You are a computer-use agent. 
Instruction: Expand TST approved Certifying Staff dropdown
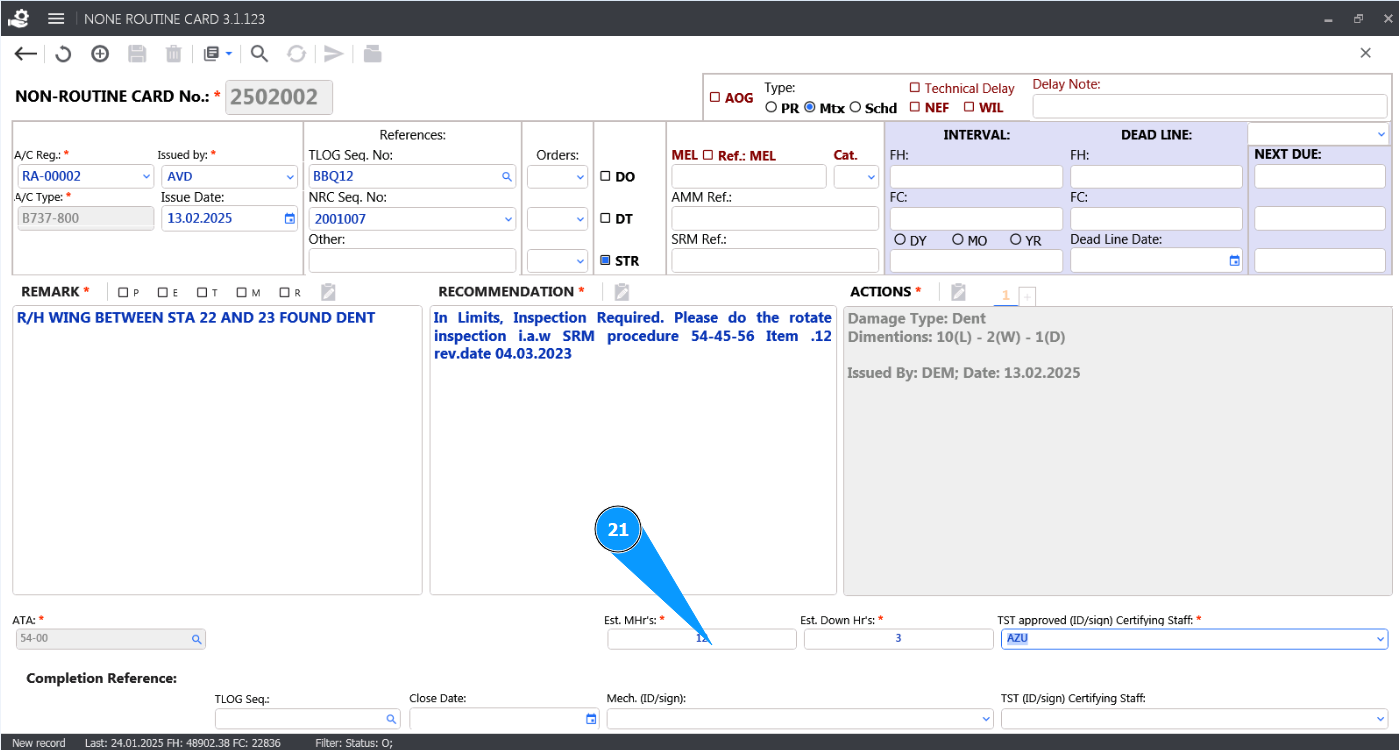pos(1380,639)
